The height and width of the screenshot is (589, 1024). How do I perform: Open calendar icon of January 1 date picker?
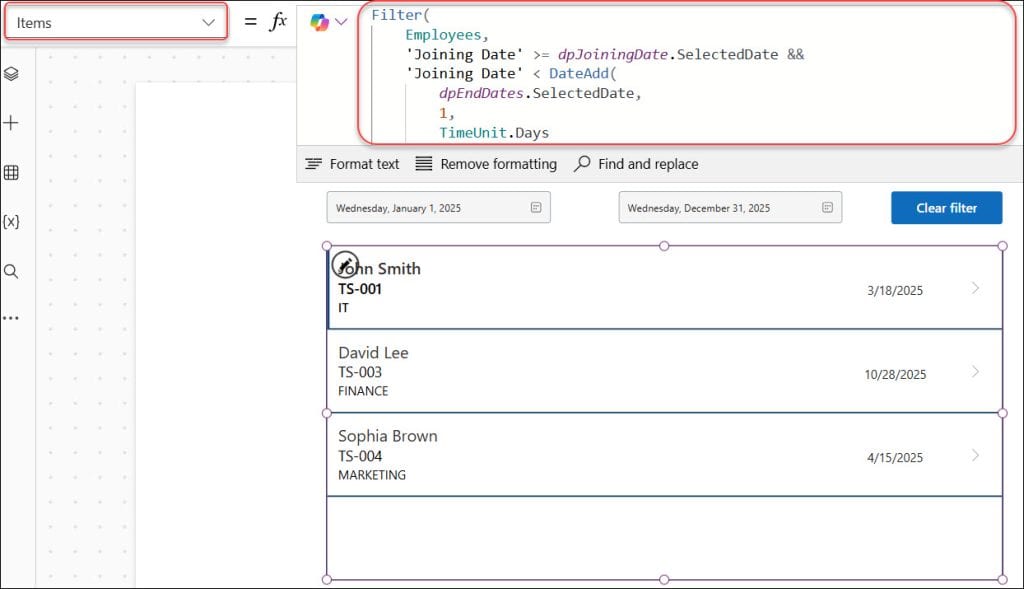tap(536, 208)
